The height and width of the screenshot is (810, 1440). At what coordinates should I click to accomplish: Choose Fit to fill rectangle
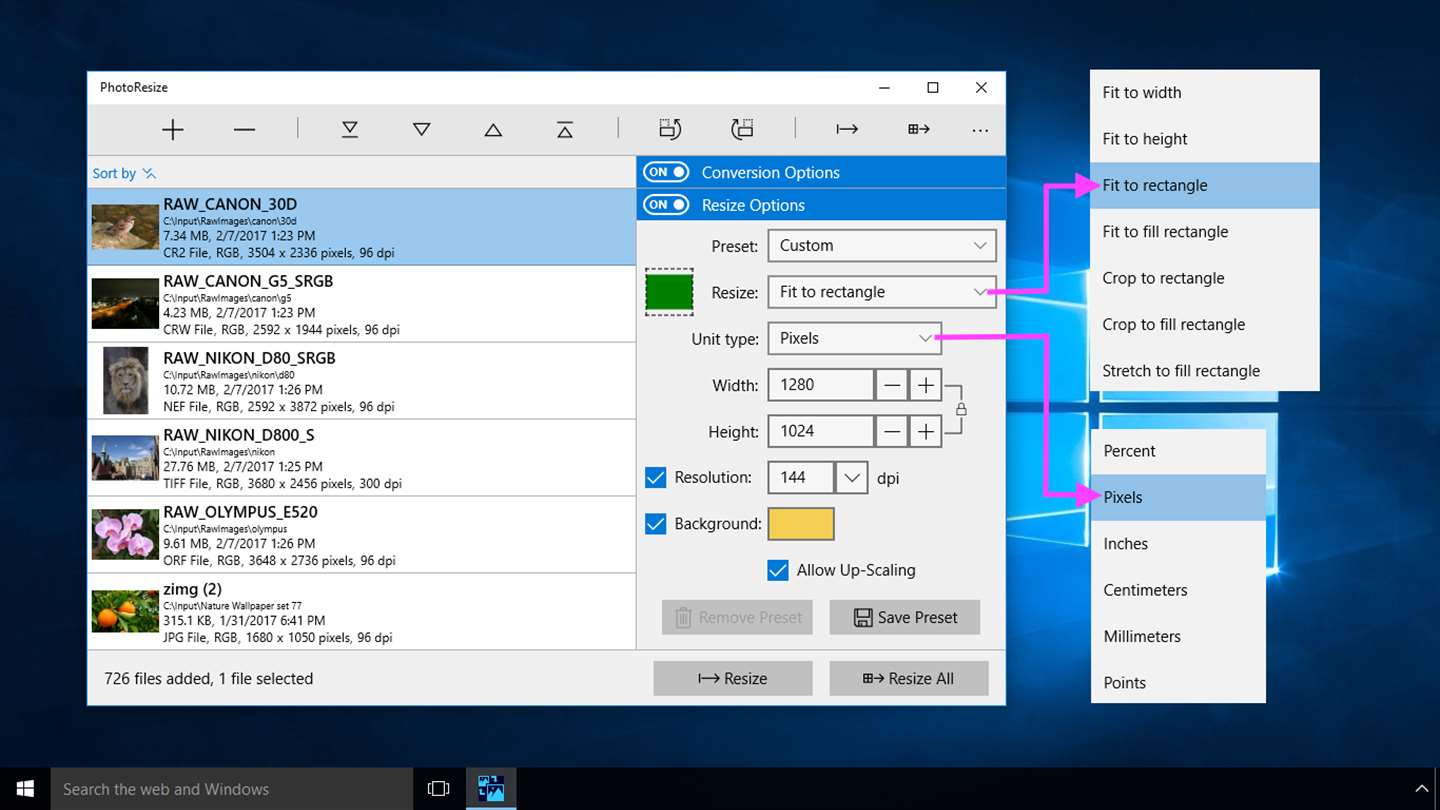(1205, 232)
